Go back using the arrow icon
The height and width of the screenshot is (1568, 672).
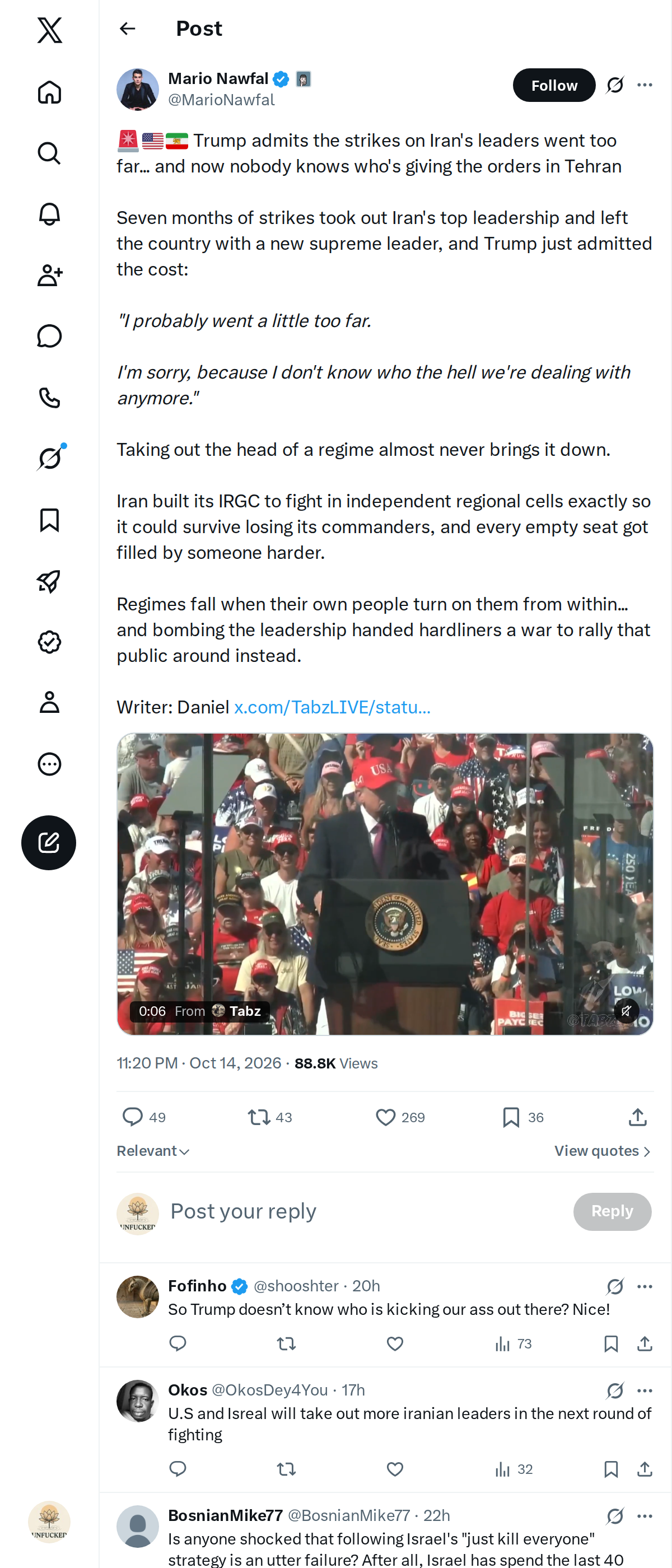point(127,29)
